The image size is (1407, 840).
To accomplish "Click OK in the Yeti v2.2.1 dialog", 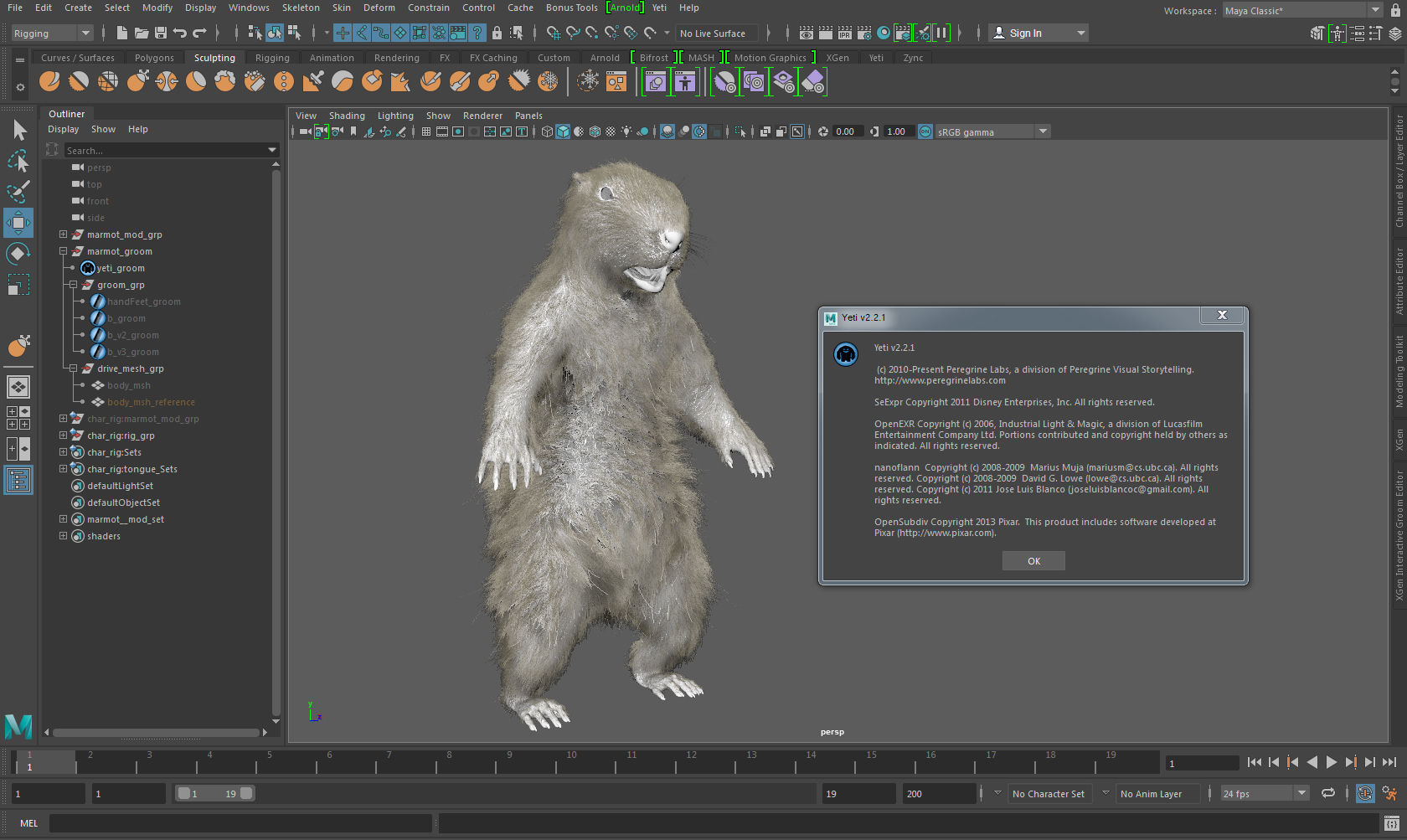I will pyautogui.click(x=1033, y=561).
